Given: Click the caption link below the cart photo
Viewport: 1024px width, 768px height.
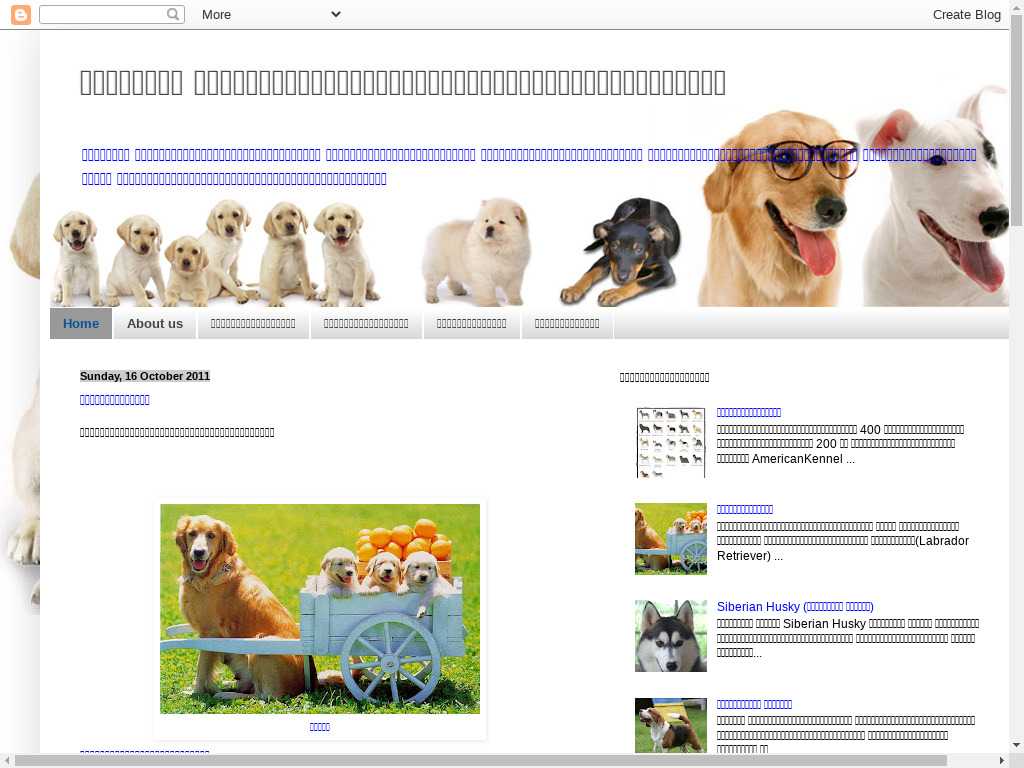Looking at the screenshot, I should [319, 726].
